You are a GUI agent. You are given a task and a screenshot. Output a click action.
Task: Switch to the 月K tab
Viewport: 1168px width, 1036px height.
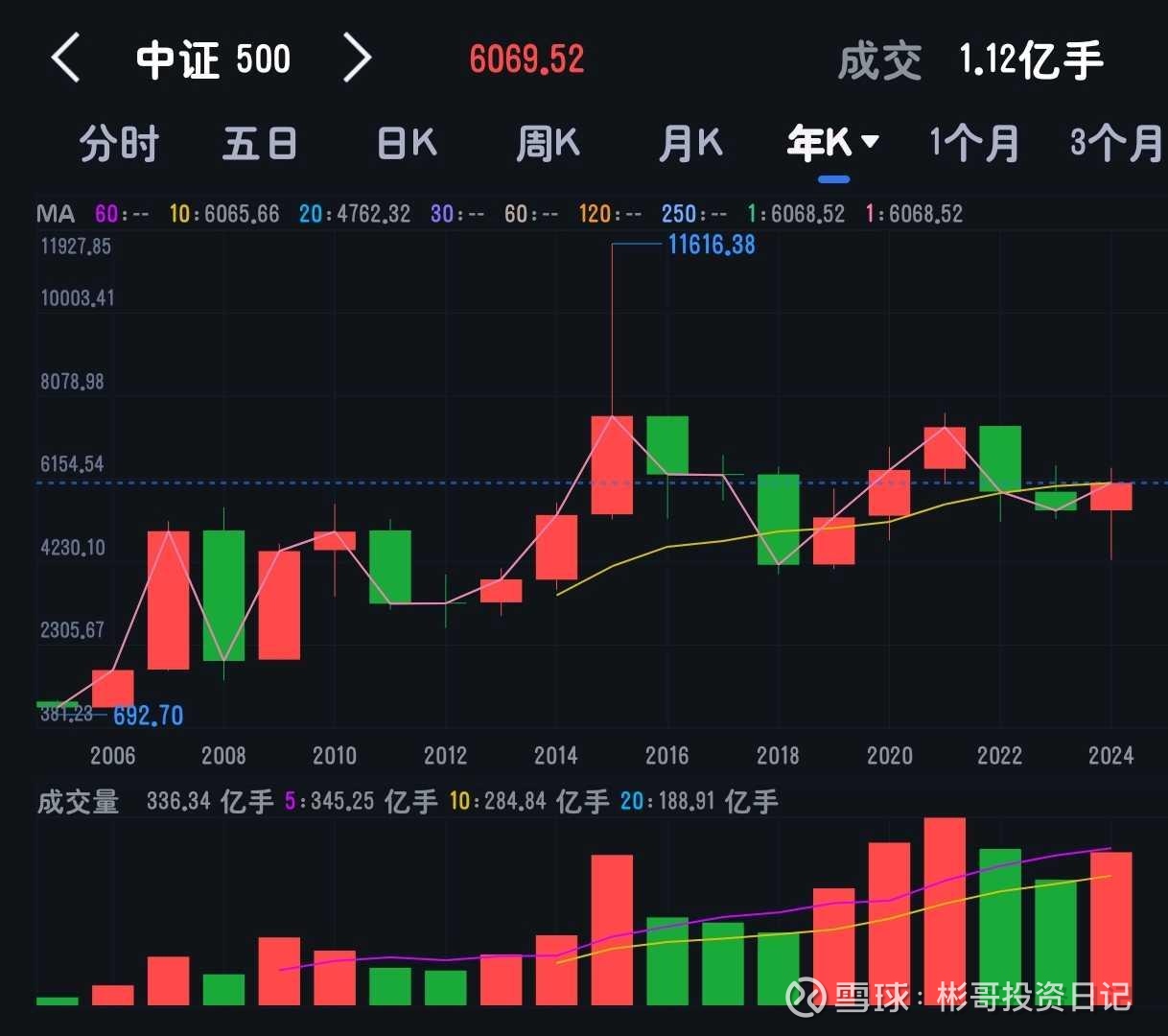[690, 144]
